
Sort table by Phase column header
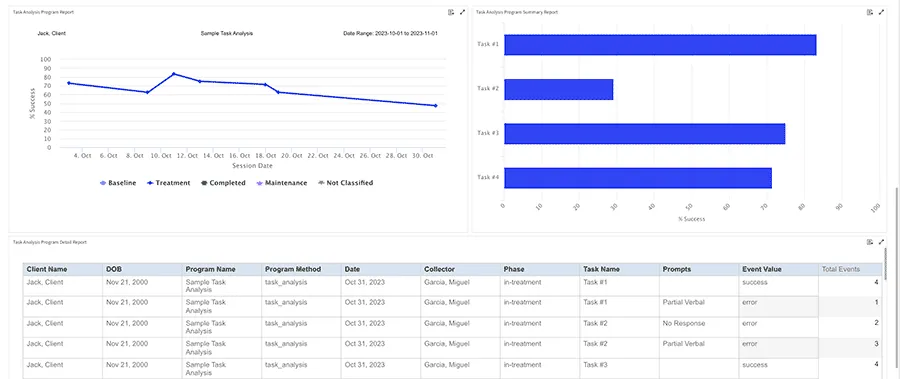click(x=540, y=269)
